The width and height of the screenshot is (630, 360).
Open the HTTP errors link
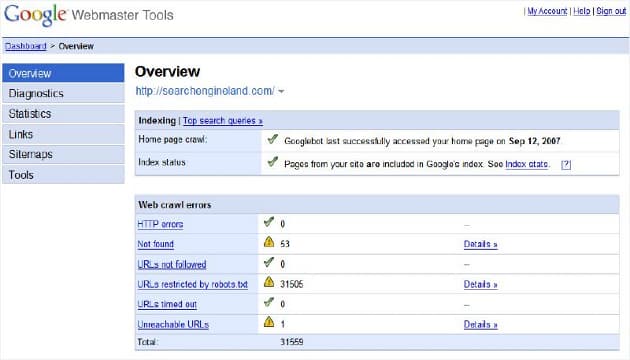160,224
